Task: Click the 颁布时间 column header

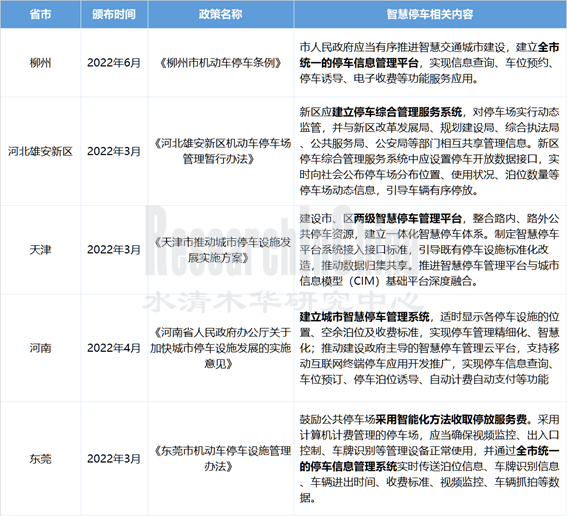Action: pos(114,14)
